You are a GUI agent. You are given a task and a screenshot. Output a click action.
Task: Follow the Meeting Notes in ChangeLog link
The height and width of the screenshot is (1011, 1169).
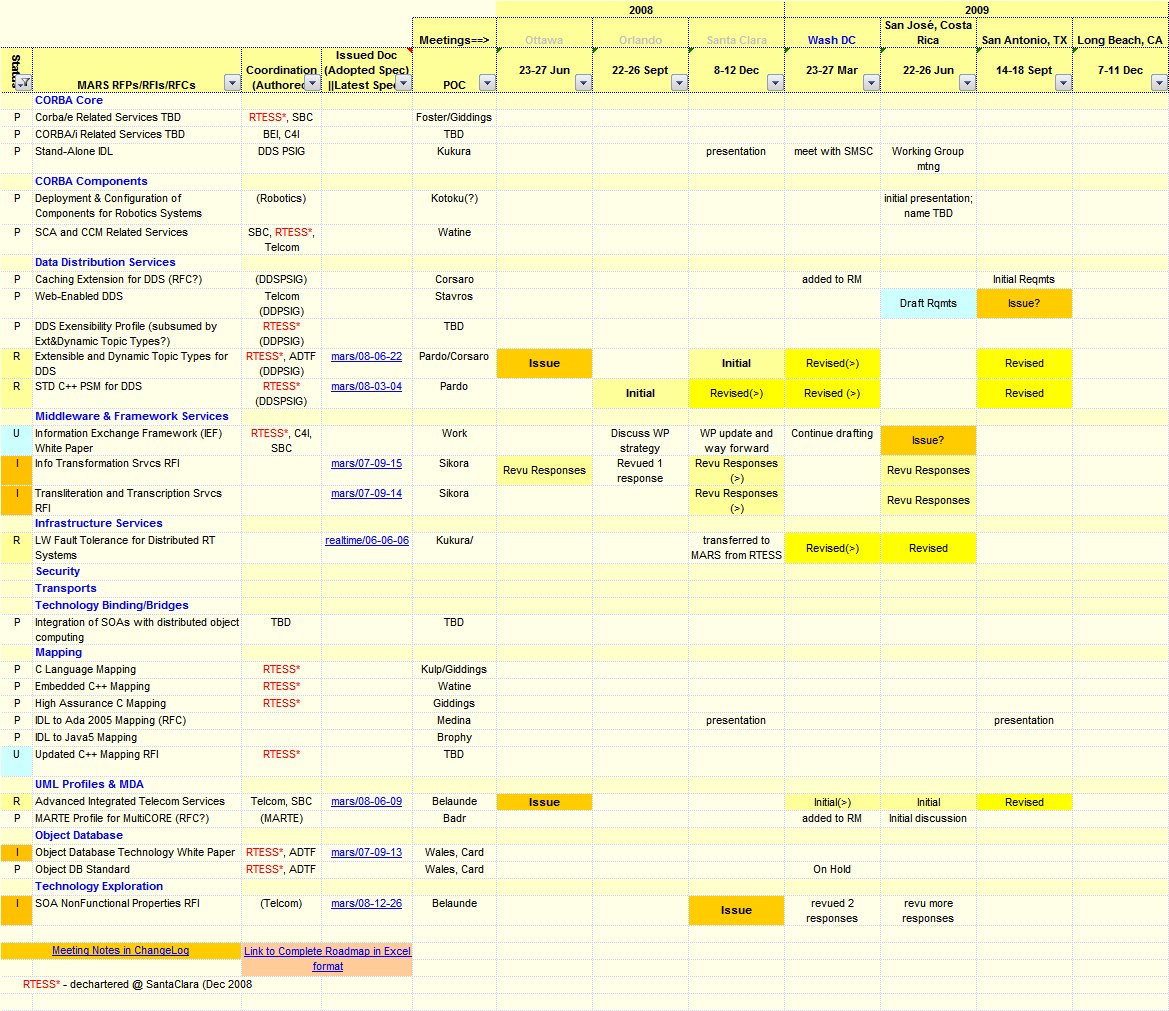(x=120, y=950)
